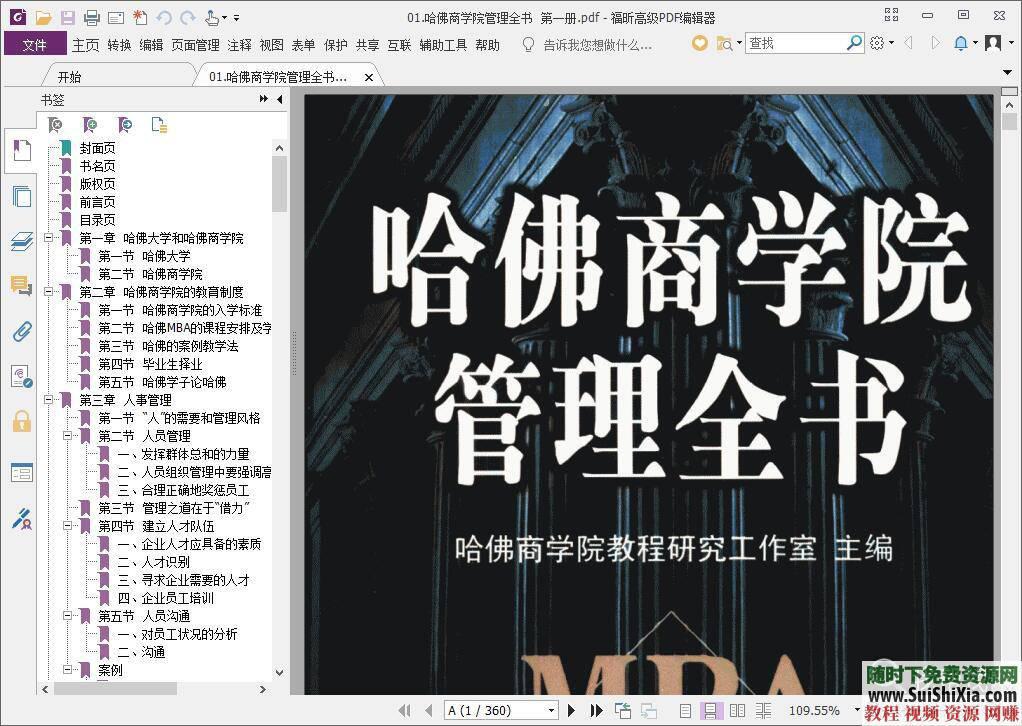Screen dimensions: 1022x726
Task: Switch to continuous facing view mode
Action: coord(763,710)
